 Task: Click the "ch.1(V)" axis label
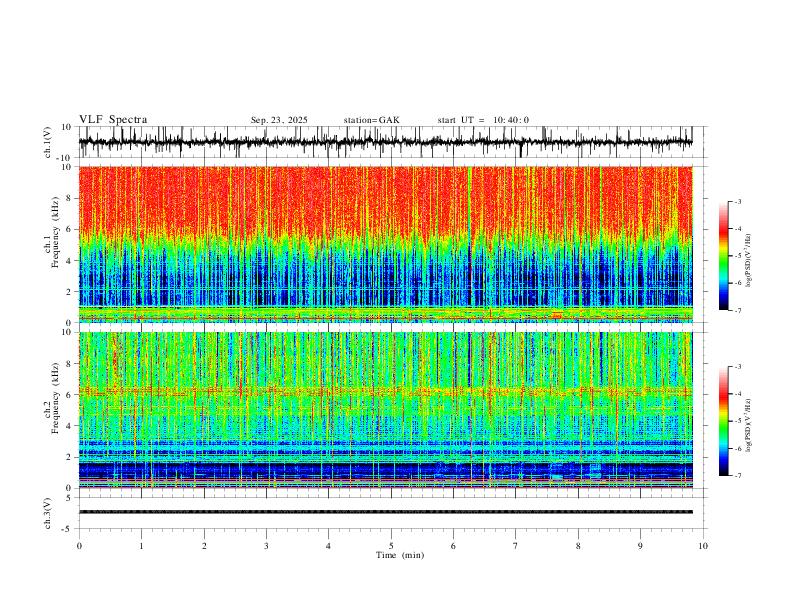pos(48,142)
